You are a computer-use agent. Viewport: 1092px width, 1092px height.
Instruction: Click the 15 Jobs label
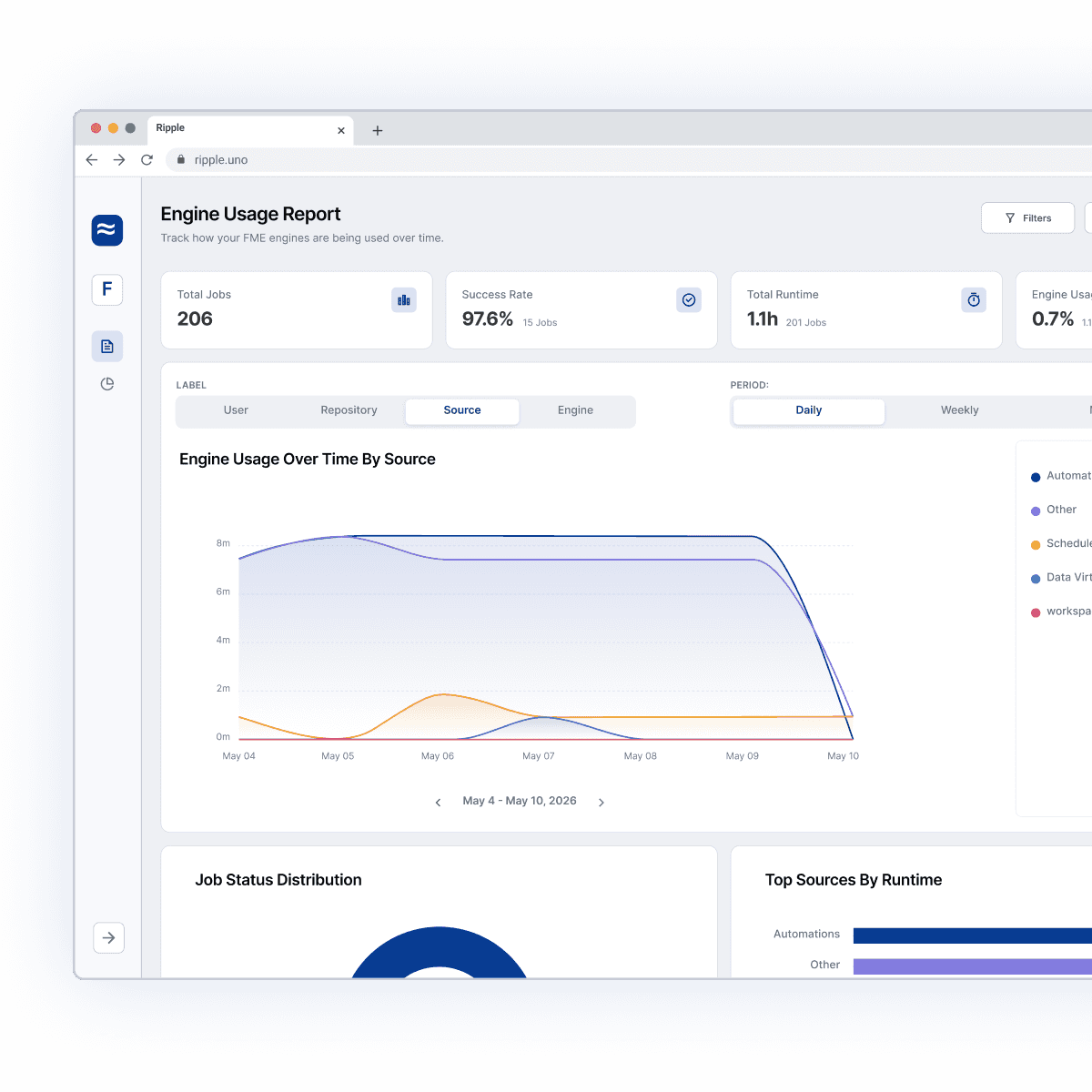[540, 322]
